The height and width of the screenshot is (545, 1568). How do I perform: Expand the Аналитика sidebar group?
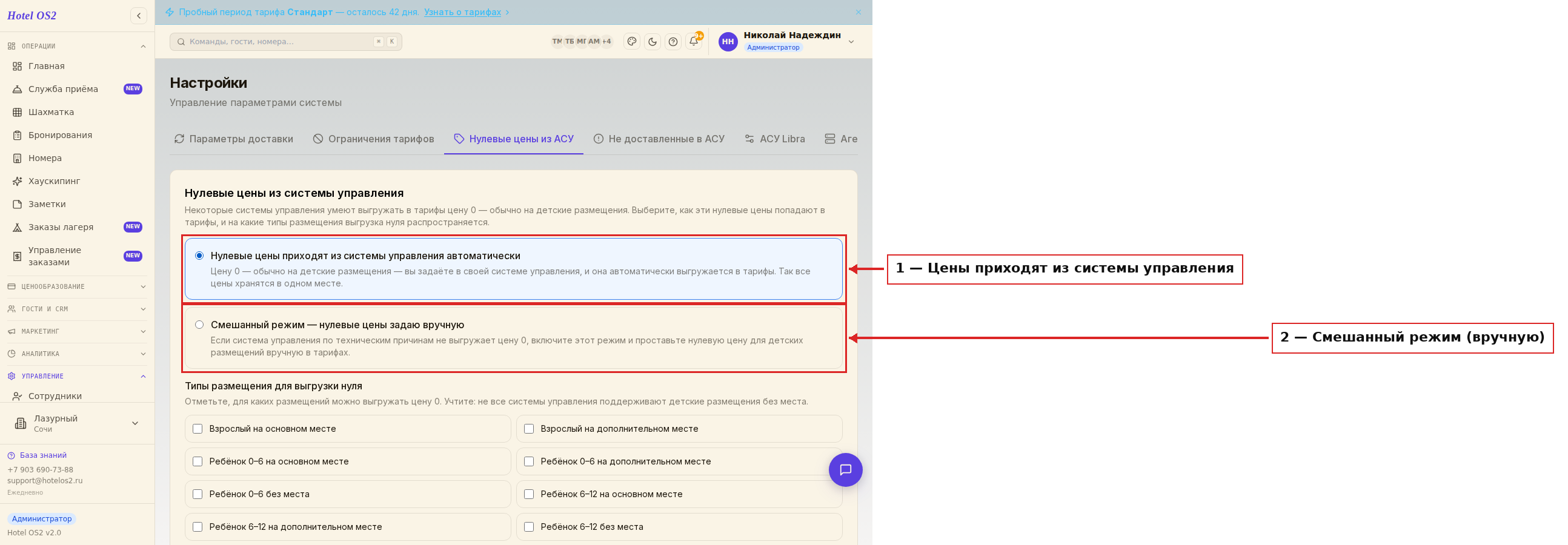(78, 354)
